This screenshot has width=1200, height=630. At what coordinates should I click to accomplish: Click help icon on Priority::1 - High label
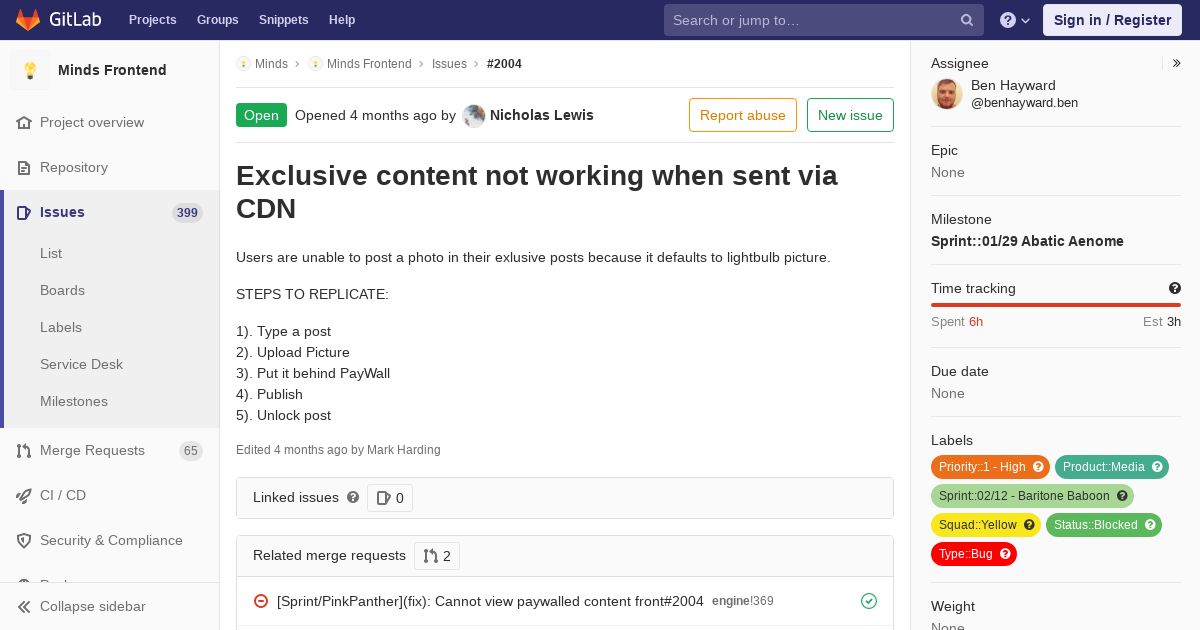[1038, 467]
